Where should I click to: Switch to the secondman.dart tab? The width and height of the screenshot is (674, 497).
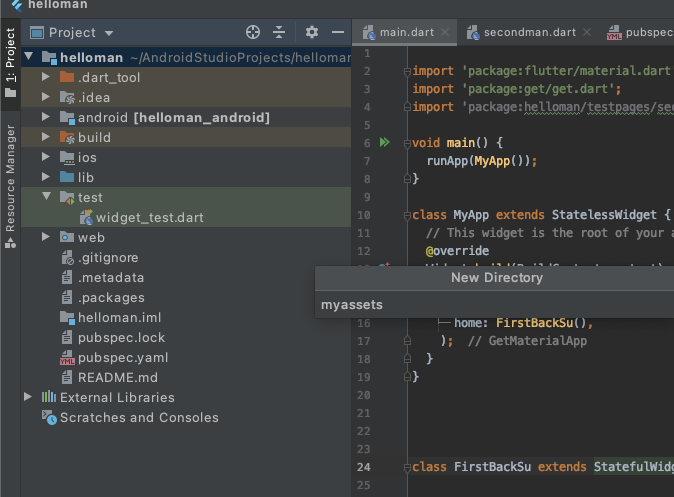530,32
